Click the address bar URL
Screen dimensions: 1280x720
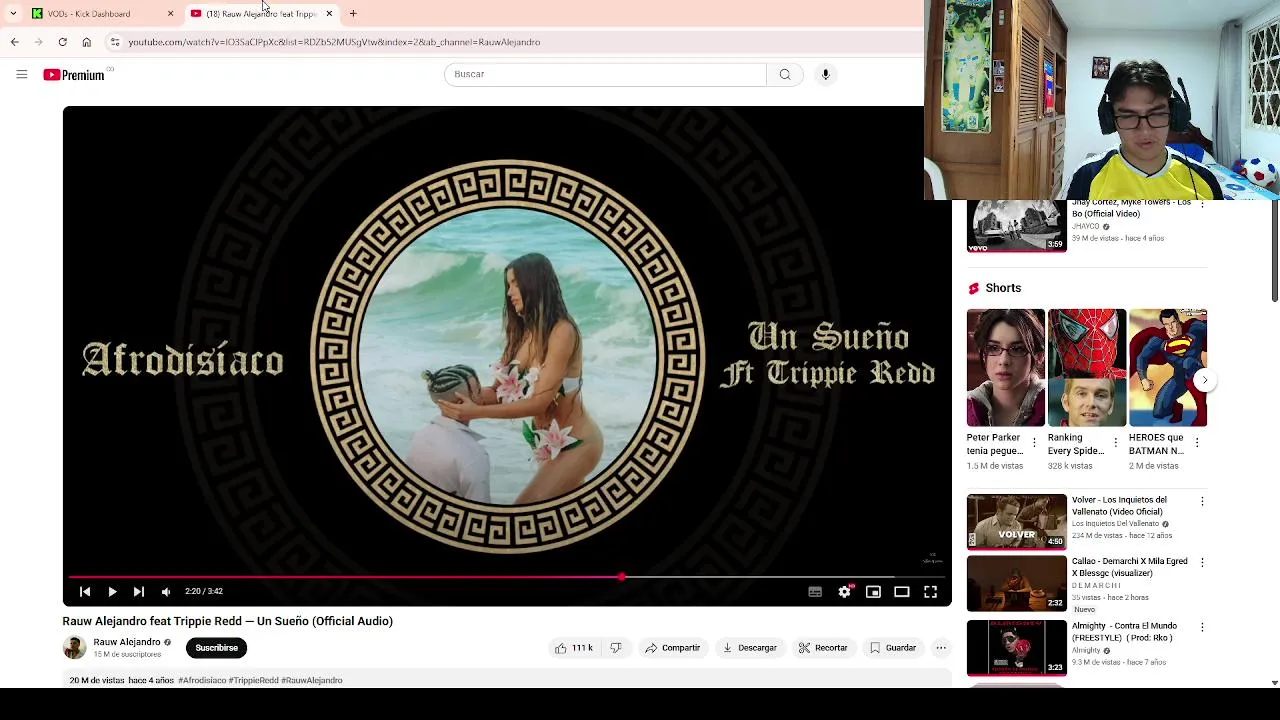point(334,42)
